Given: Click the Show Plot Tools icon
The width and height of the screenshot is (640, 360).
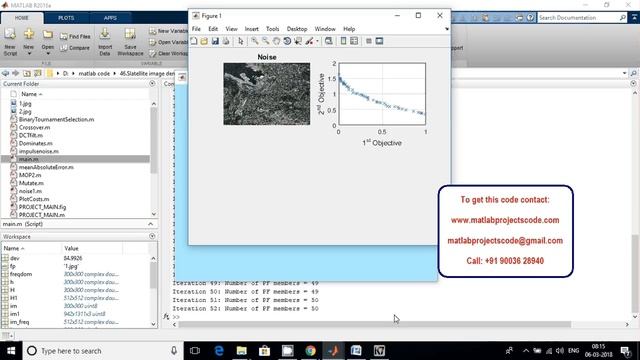Looking at the screenshot, I should [x=379, y=41].
